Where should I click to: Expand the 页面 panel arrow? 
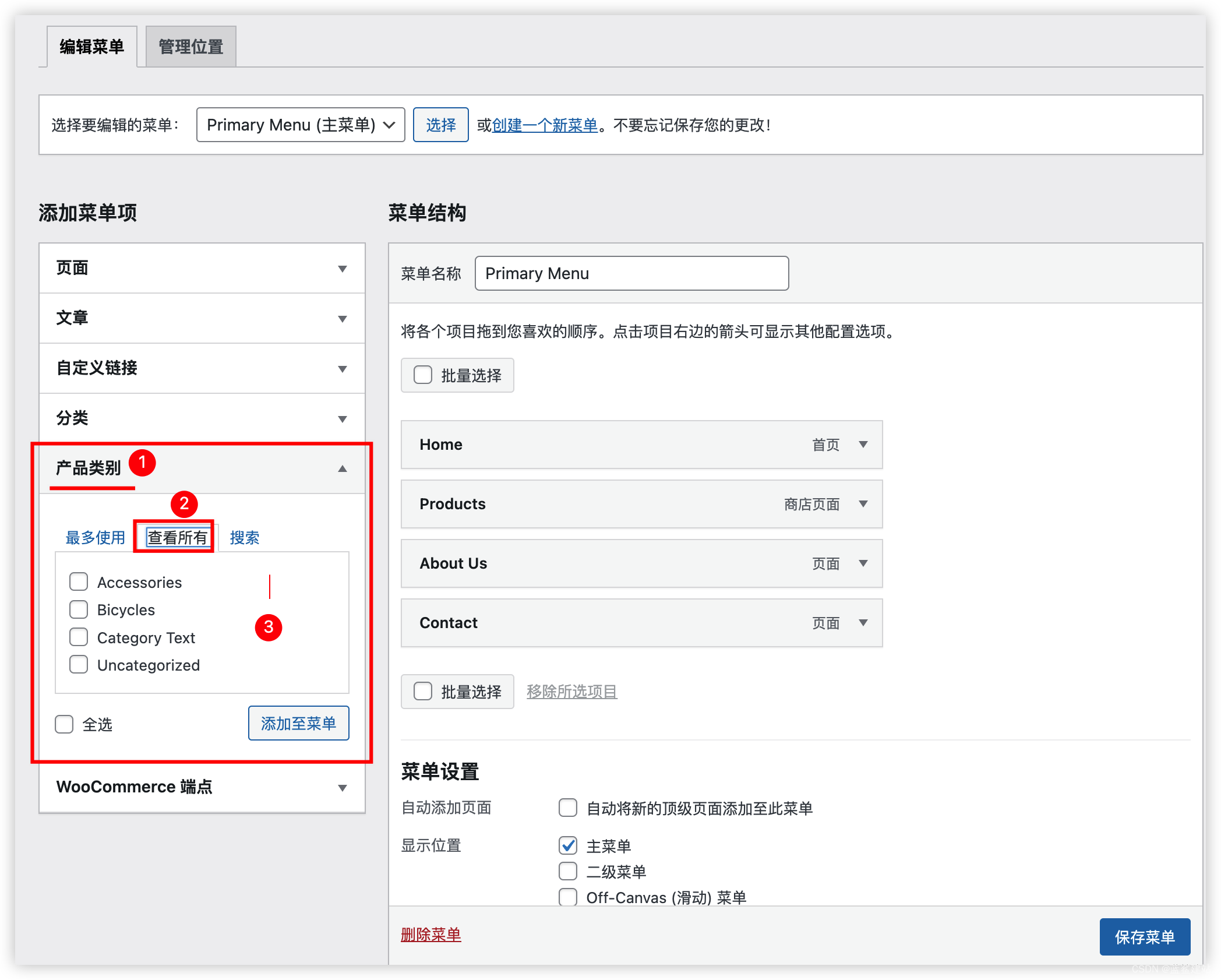343,269
